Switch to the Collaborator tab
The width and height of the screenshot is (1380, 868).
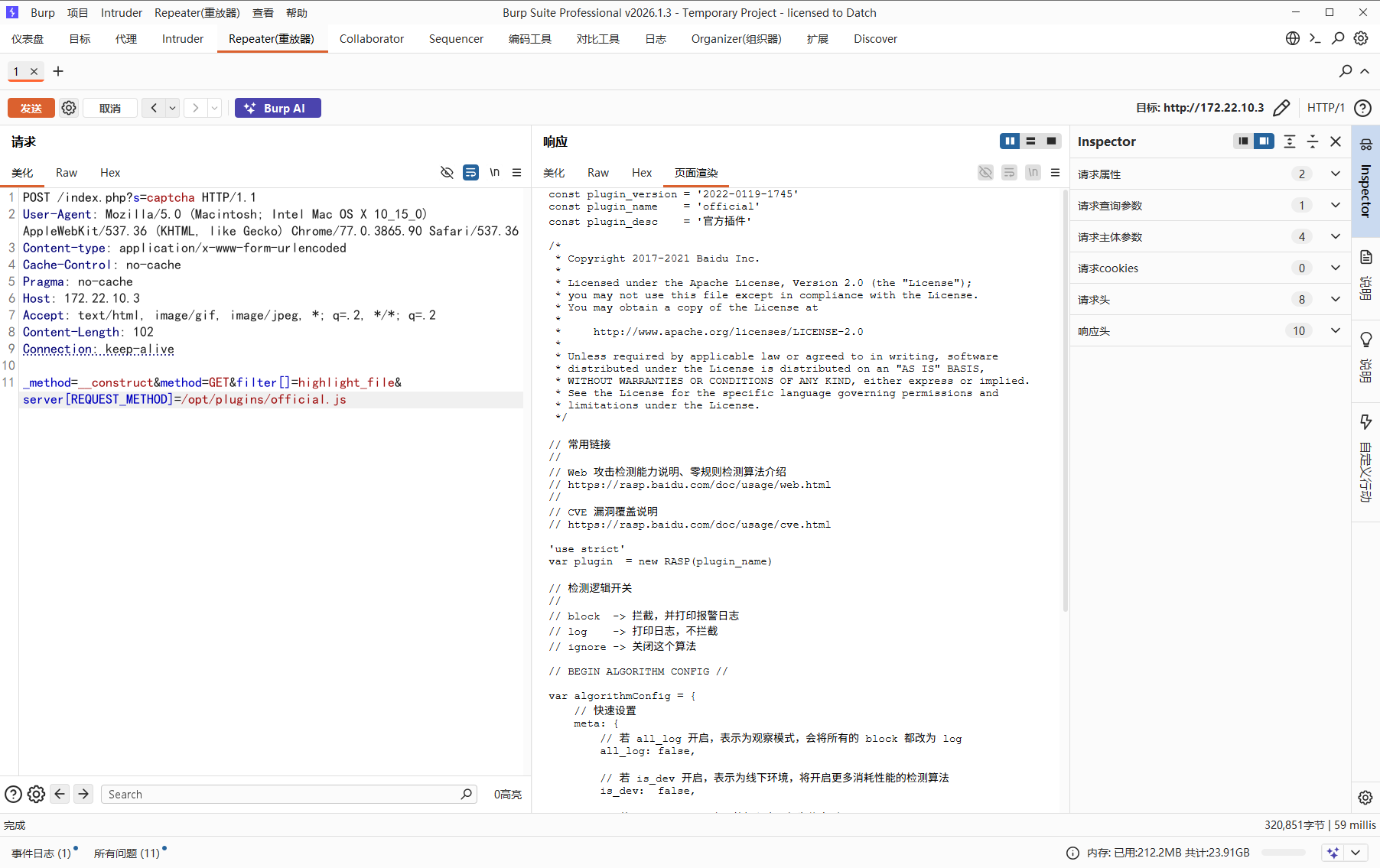372,39
